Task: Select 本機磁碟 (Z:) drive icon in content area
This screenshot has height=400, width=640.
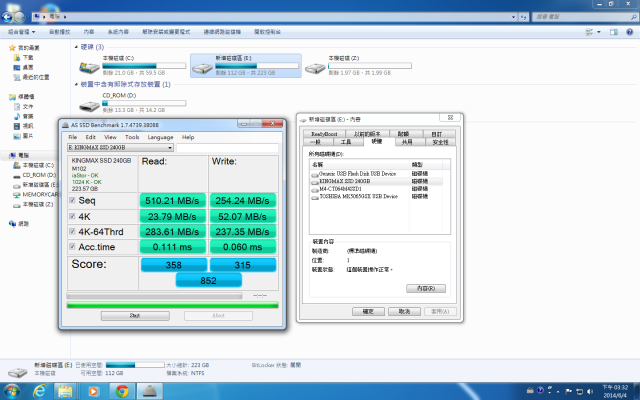Action: coord(315,68)
